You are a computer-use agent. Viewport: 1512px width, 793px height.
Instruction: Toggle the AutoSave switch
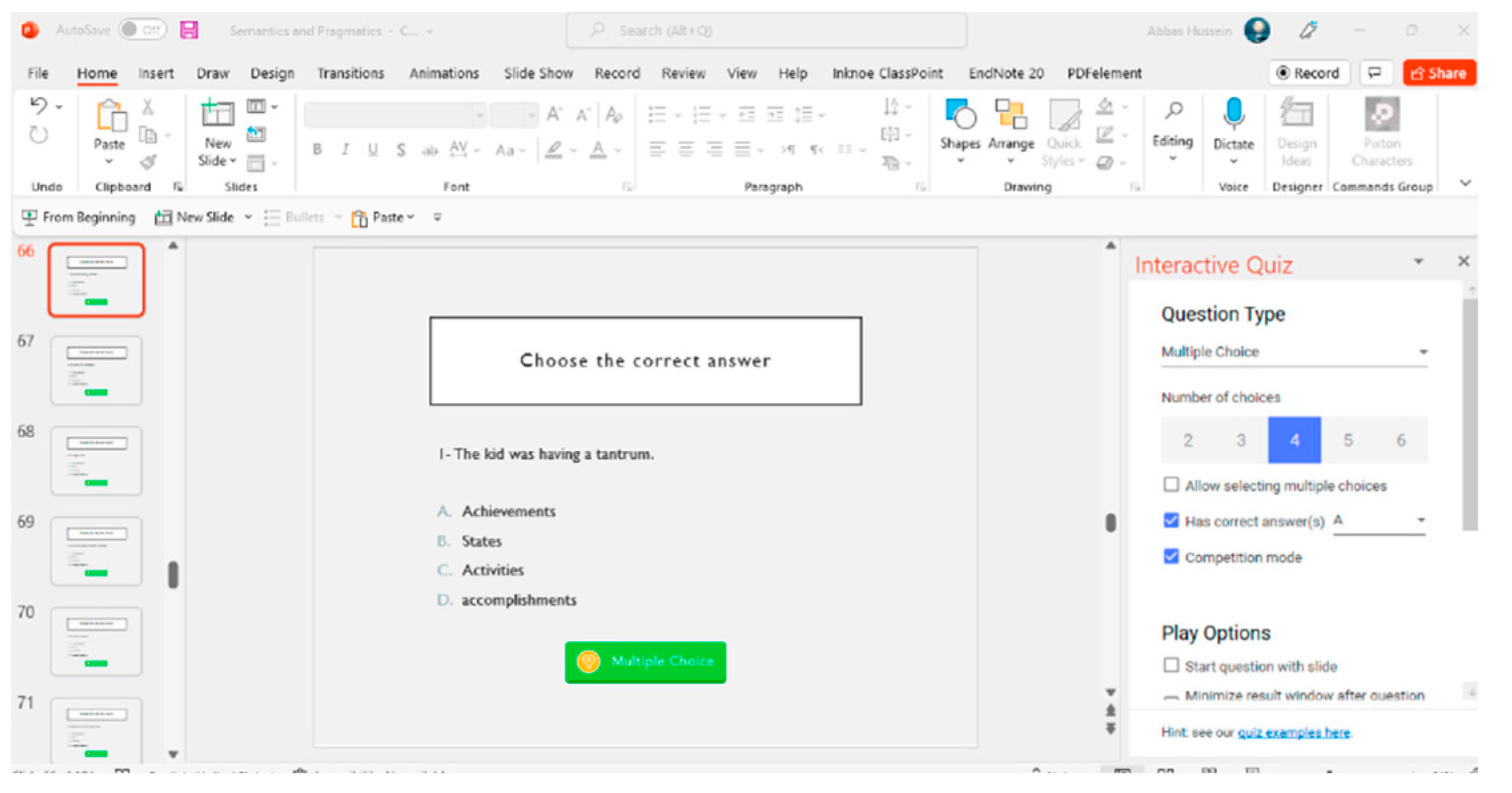(x=142, y=30)
